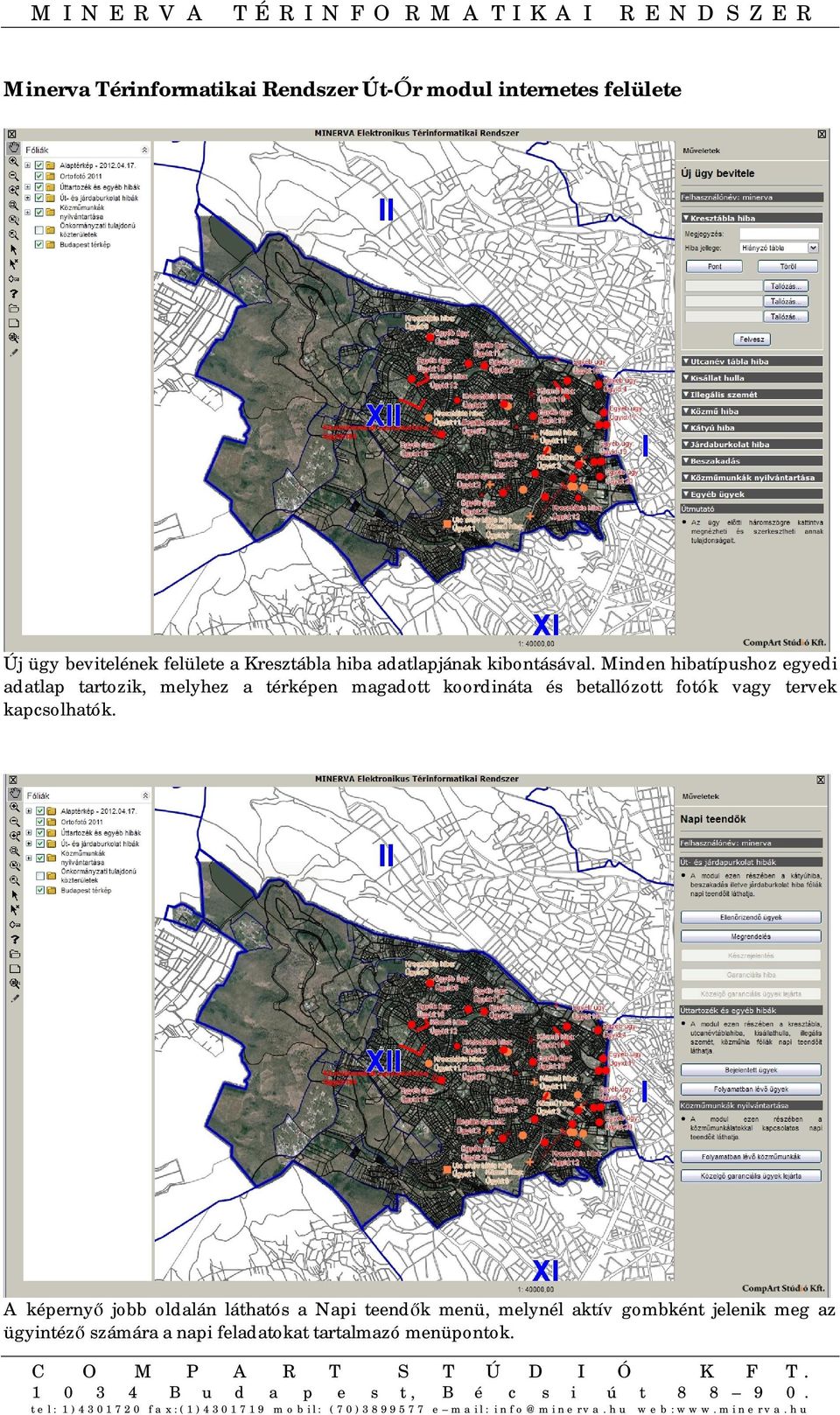
Task: Click the Bejelentett ügyek button
Action: [x=751, y=1070]
